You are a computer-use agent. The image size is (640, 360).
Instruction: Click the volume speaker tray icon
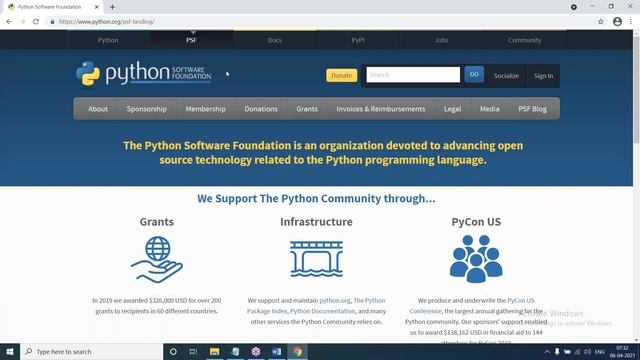coord(587,352)
